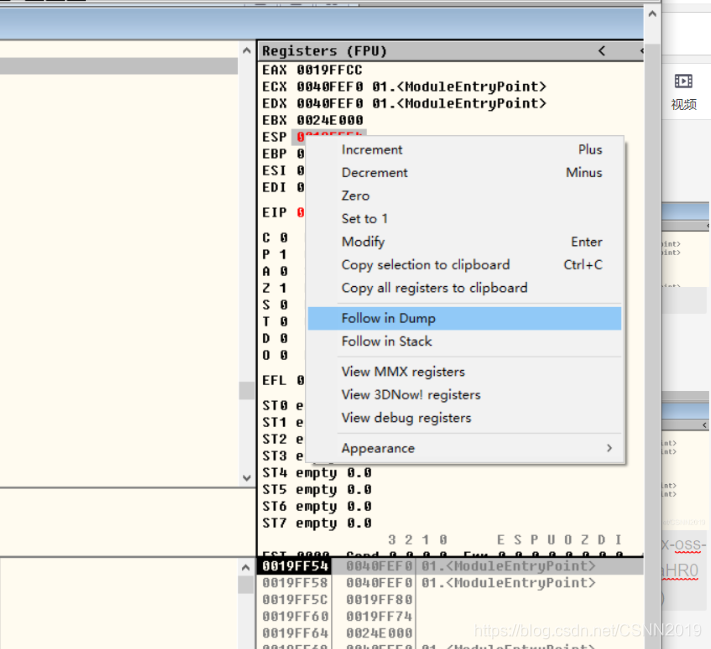Toggle the S flag value
The height and width of the screenshot is (649, 711).
click(284, 305)
